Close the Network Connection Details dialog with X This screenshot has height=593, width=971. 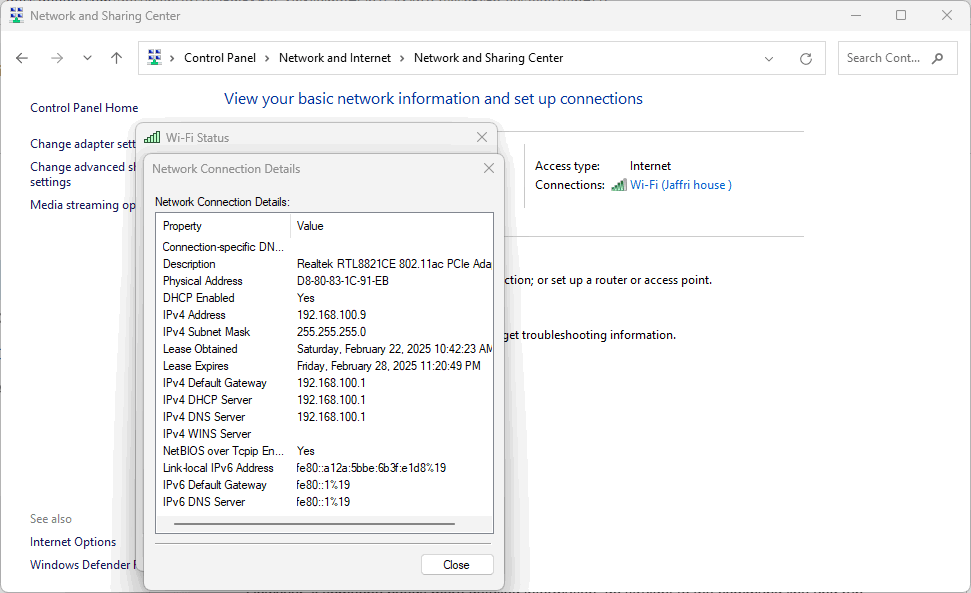click(x=489, y=169)
